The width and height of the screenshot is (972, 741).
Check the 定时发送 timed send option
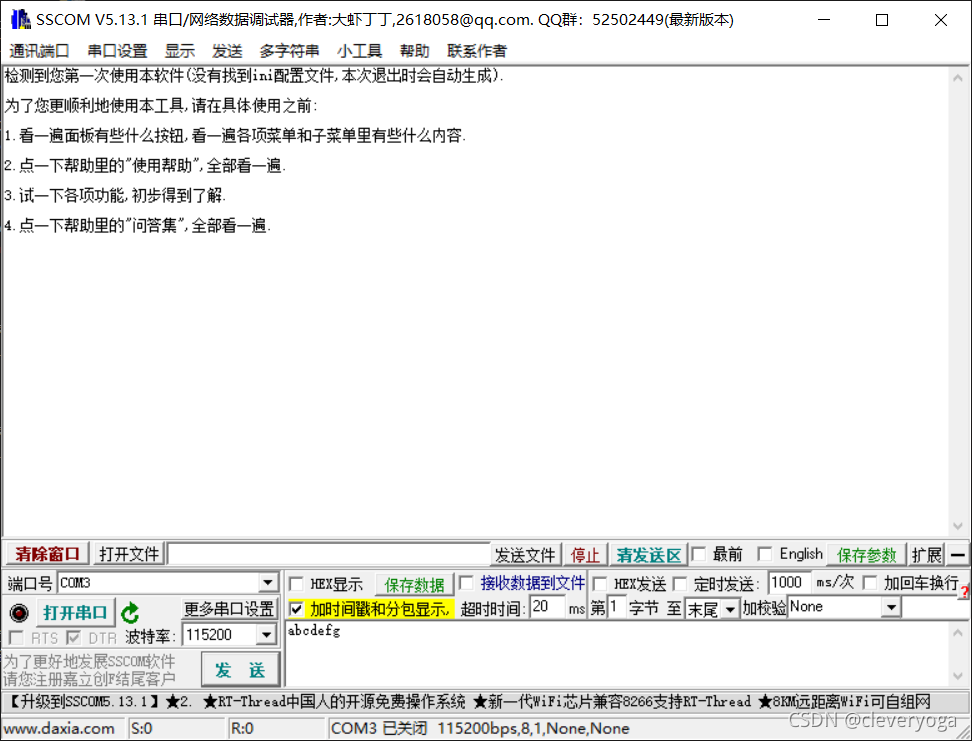pos(681,584)
